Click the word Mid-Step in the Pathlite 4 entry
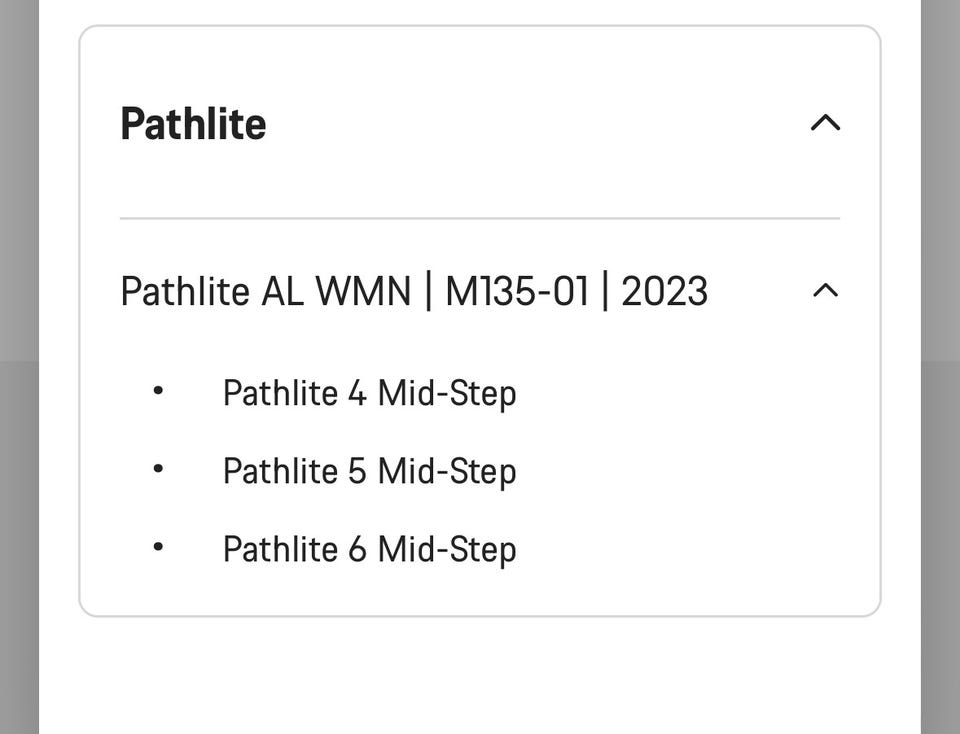Viewport: 960px width, 734px height. 447,393
